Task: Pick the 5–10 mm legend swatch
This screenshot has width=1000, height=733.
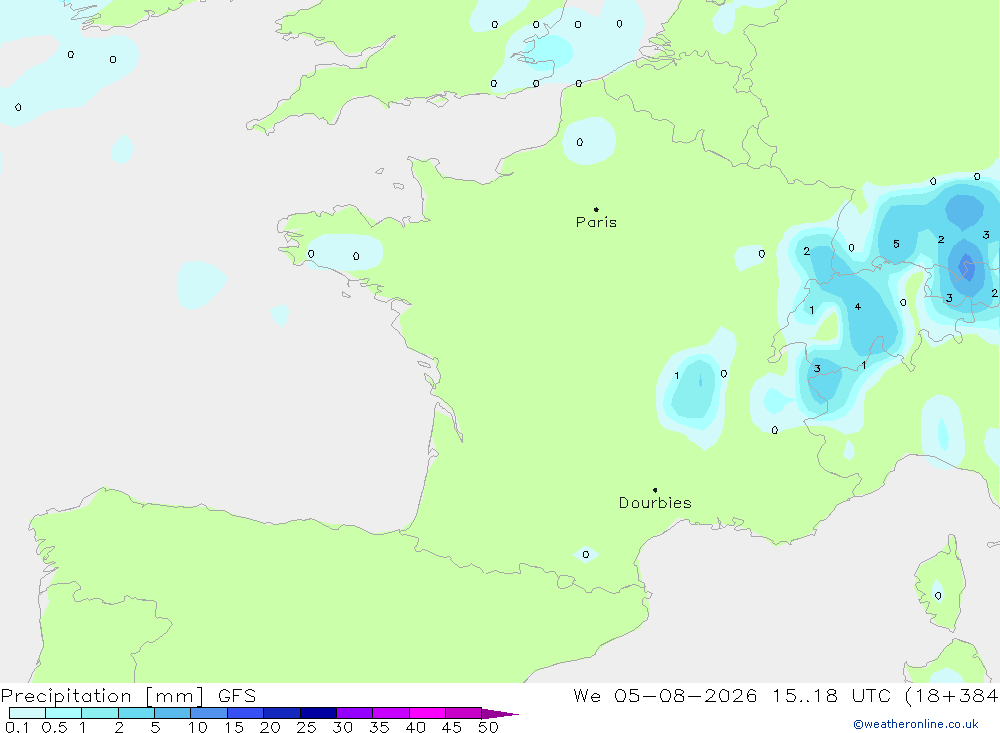Action: point(173,713)
